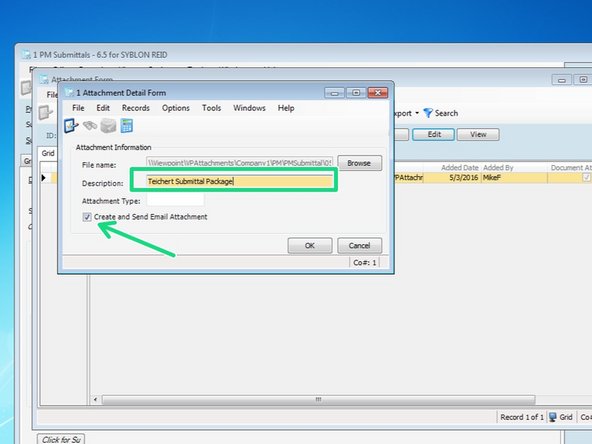Click the MikeF cell in grid
This screenshot has width=592, height=444.
click(x=514, y=177)
